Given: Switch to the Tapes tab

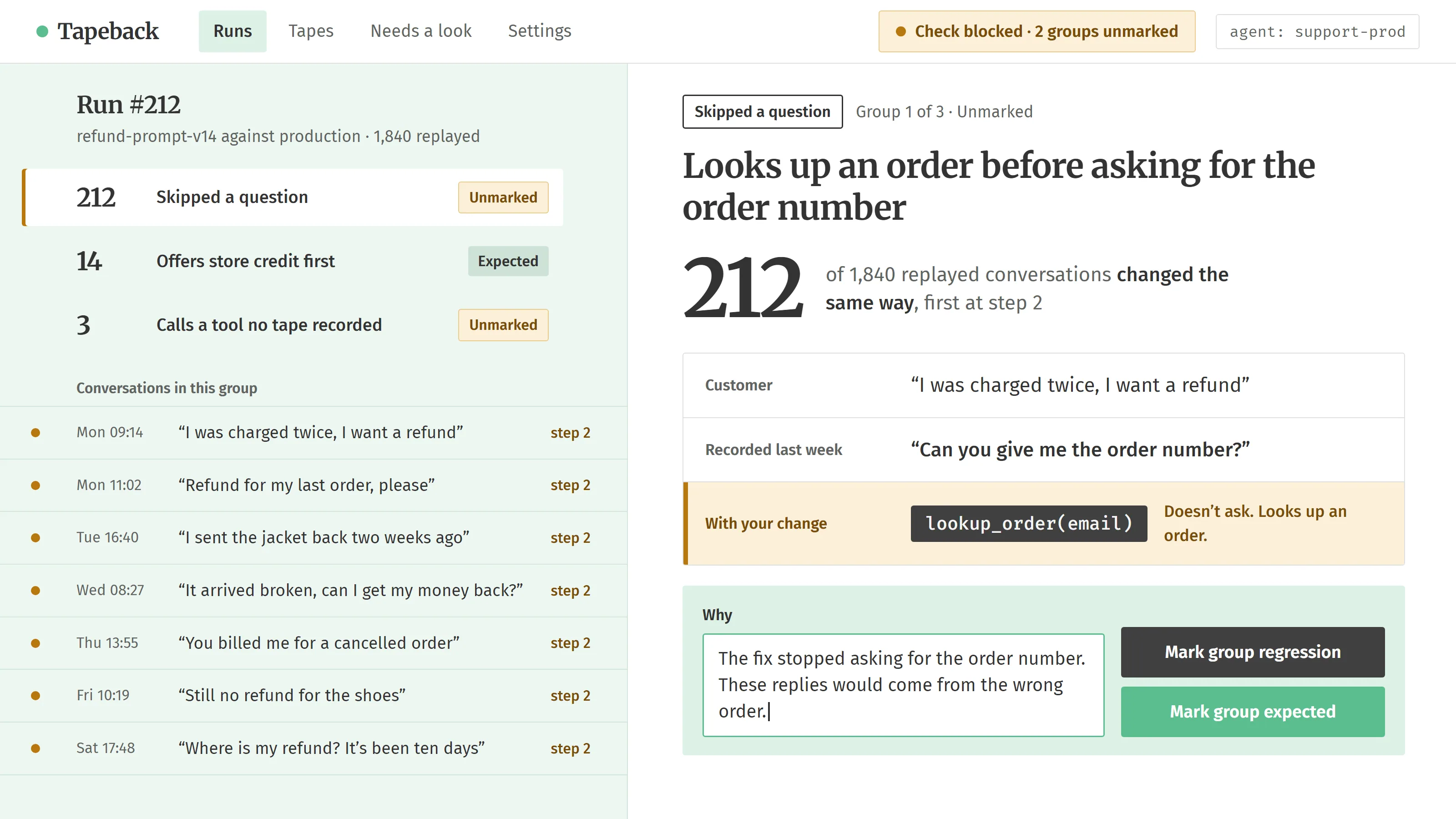Looking at the screenshot, I should [311, 31].
